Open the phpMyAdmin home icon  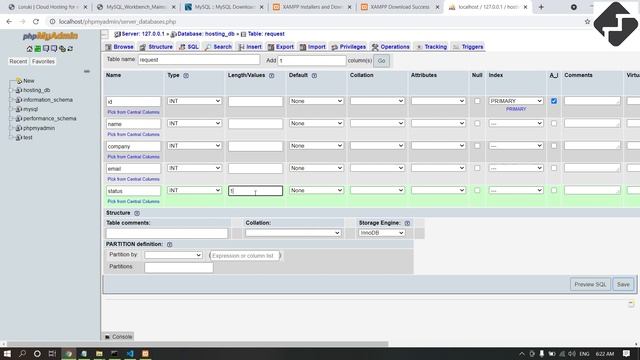point(29,49)
